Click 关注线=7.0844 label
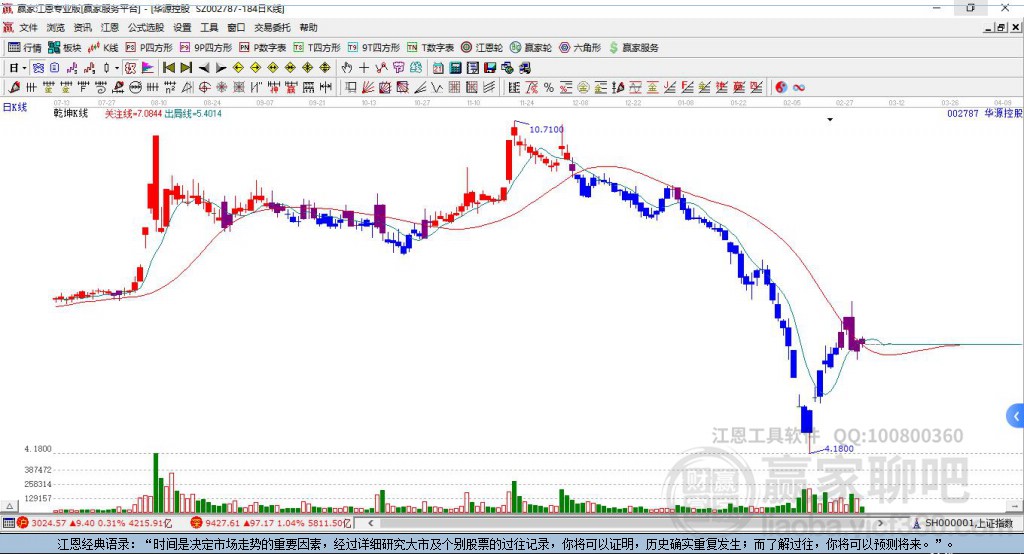 [x=133, y=114]
